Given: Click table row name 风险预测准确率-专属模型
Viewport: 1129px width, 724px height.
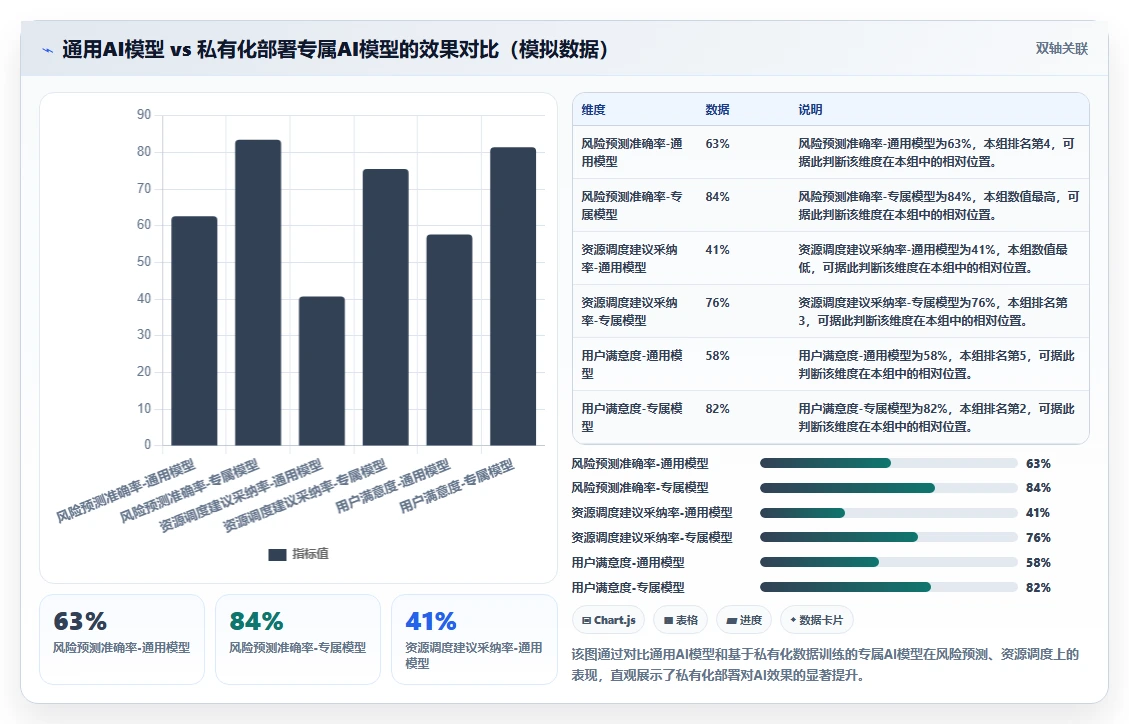Looking at the screenshot, I should tap(631, 205).
